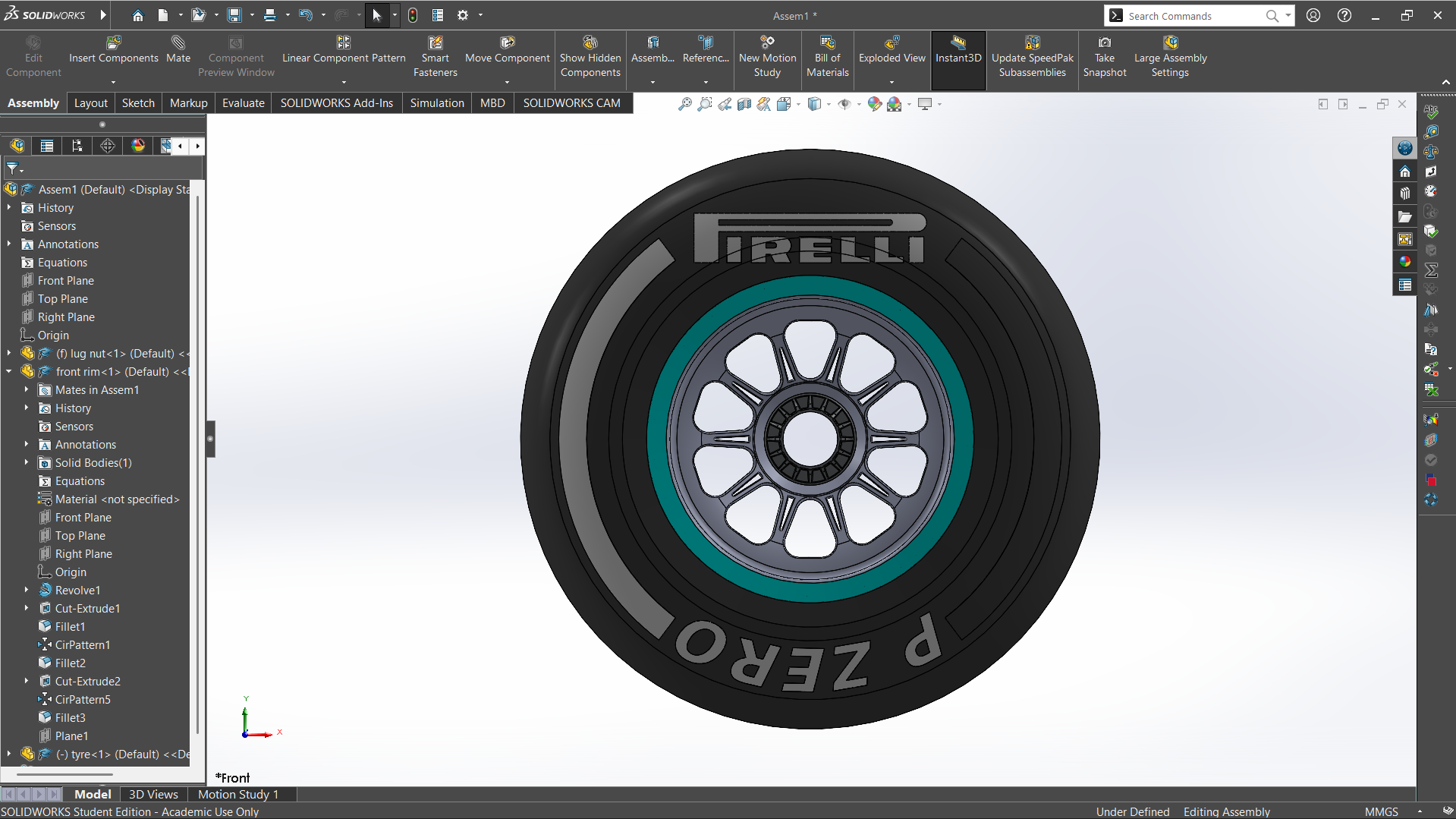Expand the lug nut<1> component

click(x=9, y=353)
